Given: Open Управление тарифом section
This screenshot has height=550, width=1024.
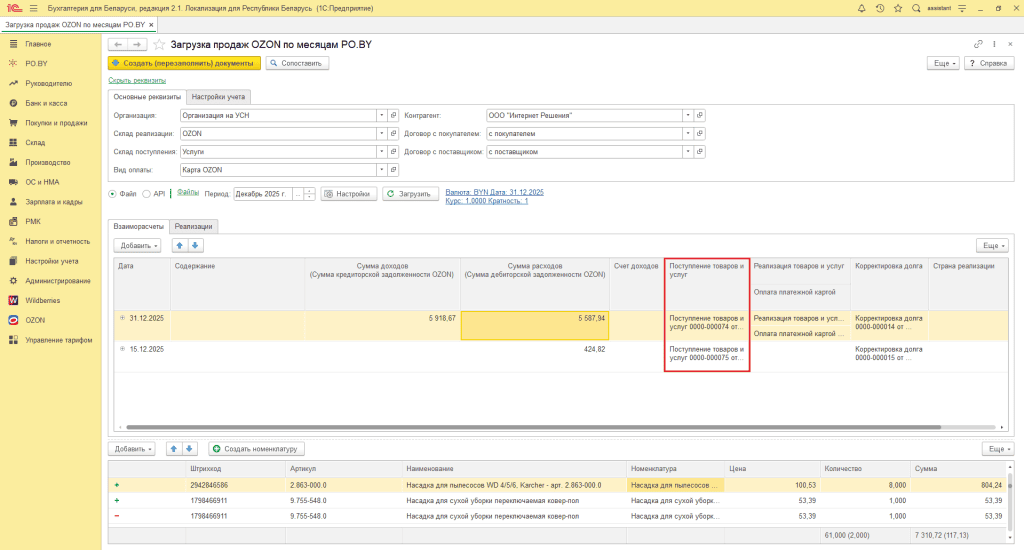Looking at the screenshot, I should [59, 340].
